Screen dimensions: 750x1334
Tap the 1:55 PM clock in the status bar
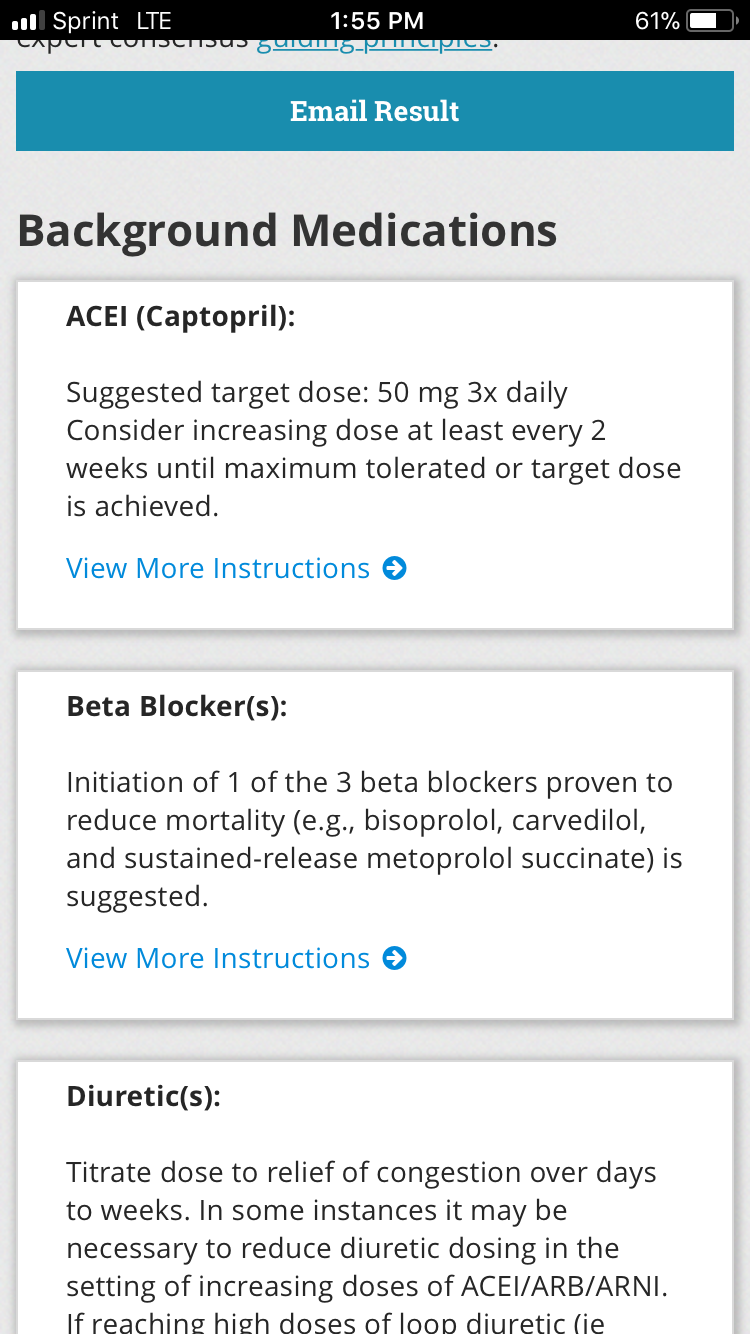point(376,20)
